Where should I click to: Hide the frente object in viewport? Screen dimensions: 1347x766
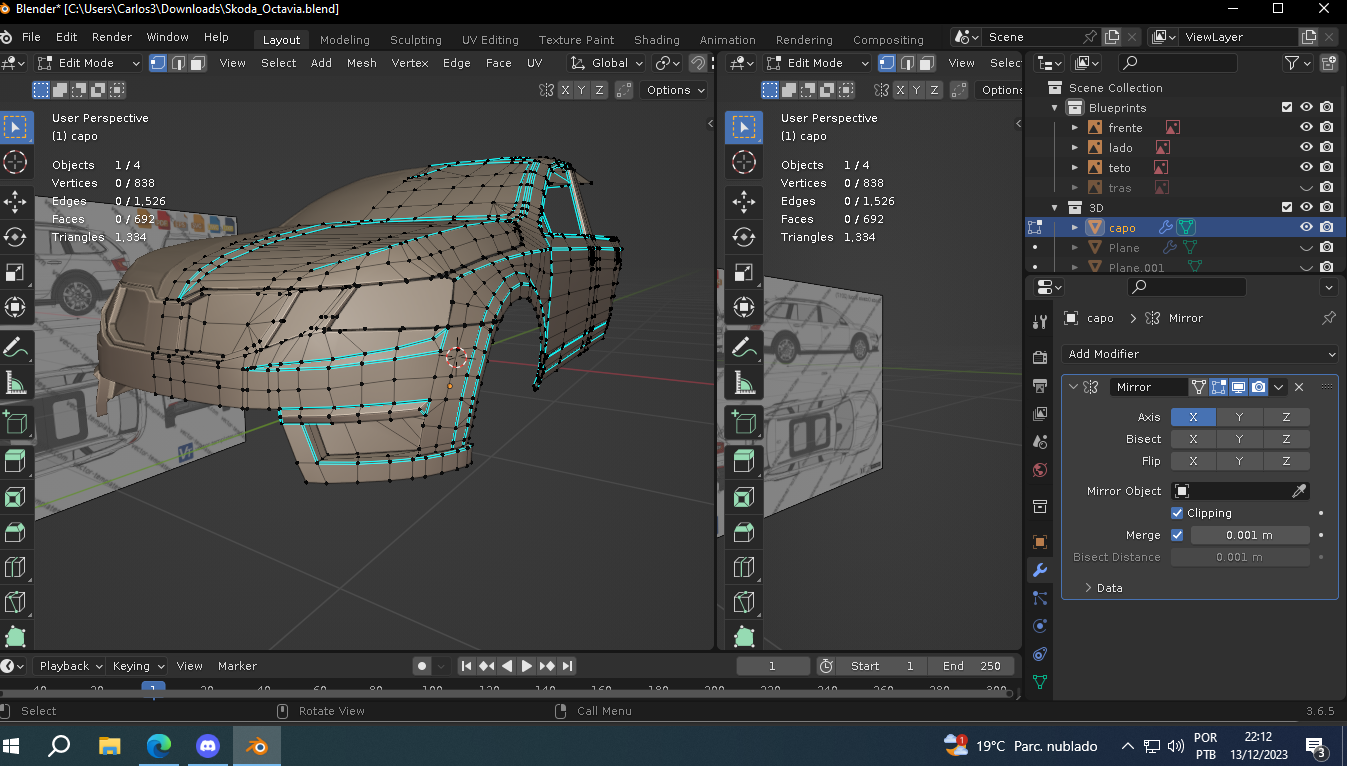pos(1306,128)
